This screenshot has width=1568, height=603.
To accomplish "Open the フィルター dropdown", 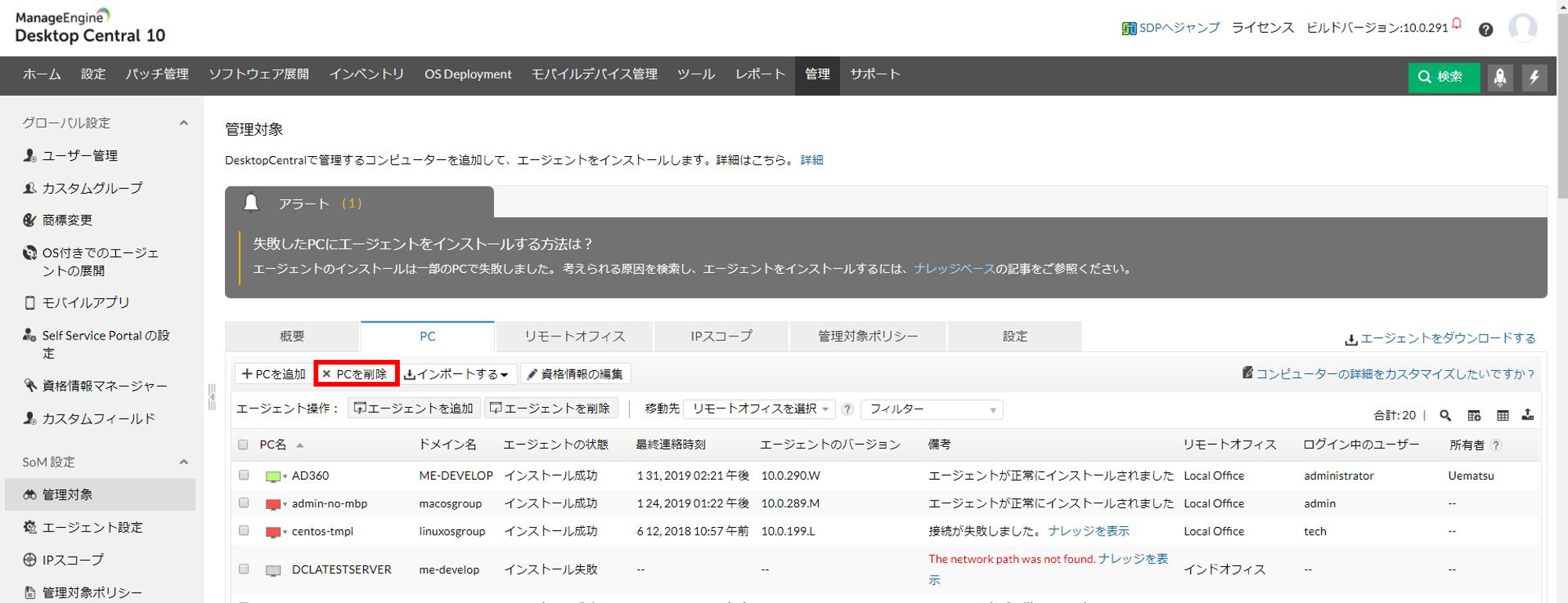I will tap(931, 409).
